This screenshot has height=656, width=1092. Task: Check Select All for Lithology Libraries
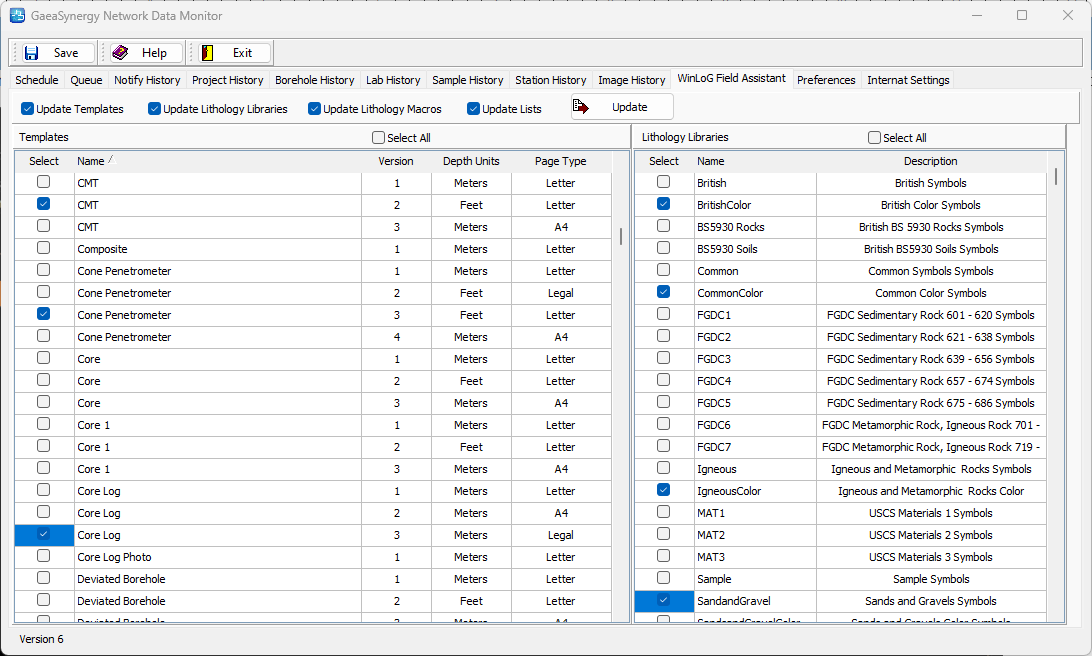click(875, 138)
